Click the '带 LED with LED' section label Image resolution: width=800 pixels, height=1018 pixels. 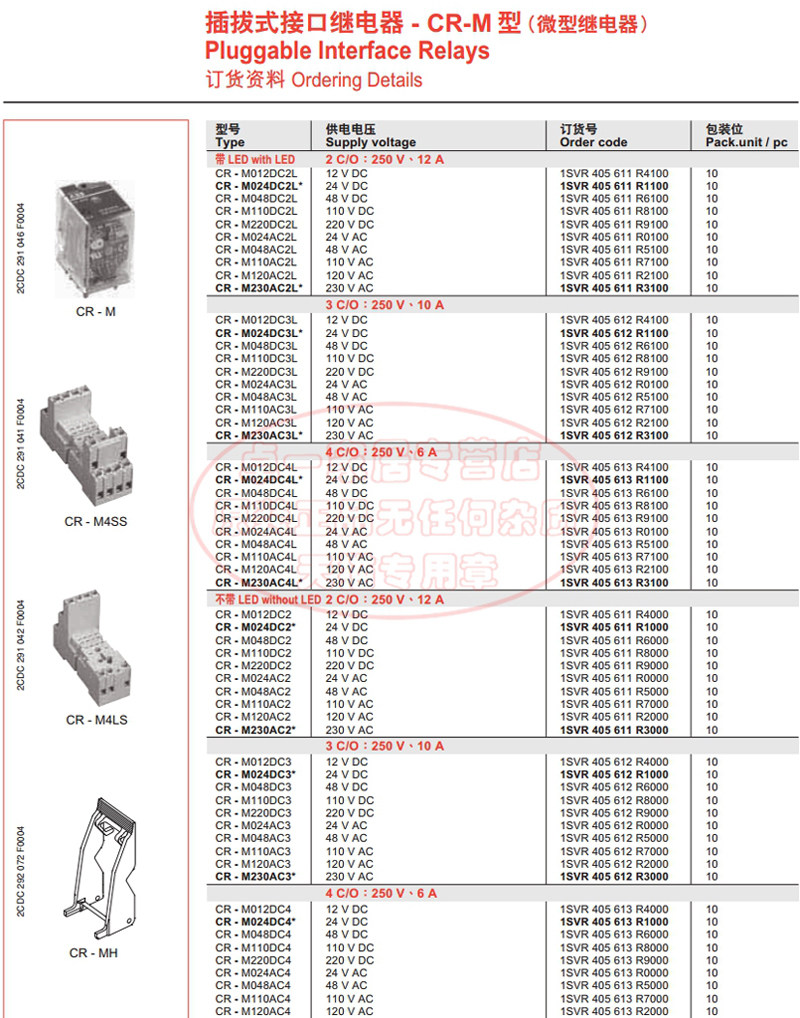[255, 160]
